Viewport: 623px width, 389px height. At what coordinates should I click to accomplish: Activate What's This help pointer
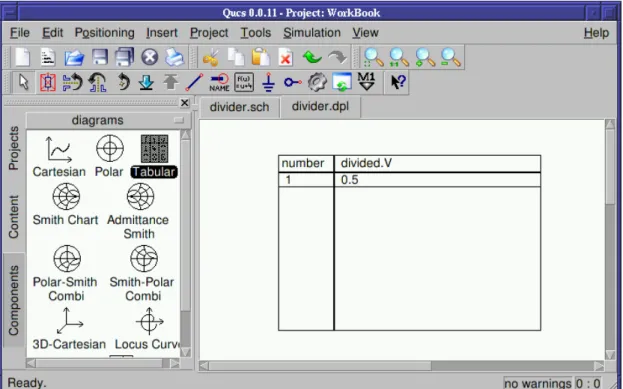pos(398,83)
